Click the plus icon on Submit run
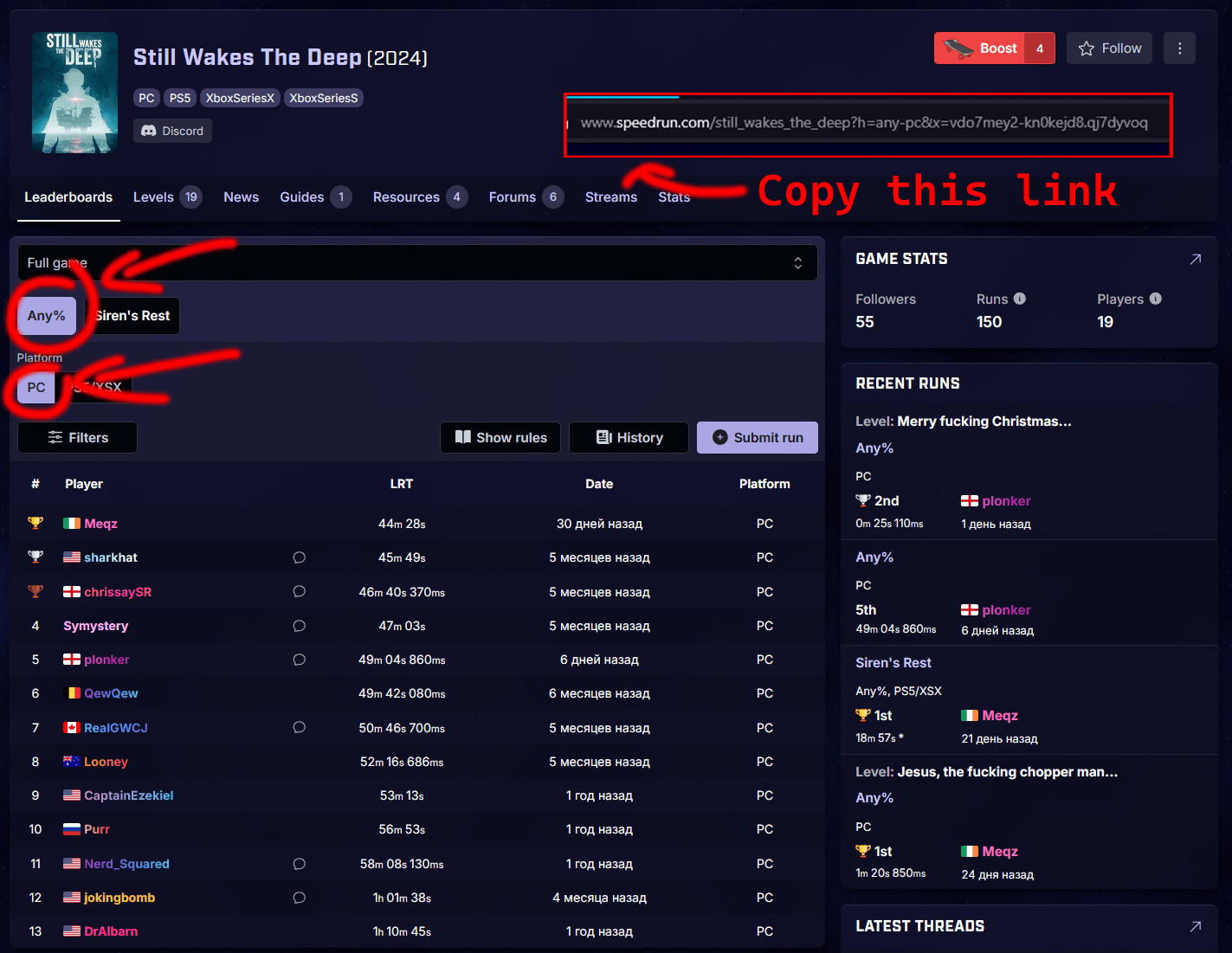 [719, 437]
